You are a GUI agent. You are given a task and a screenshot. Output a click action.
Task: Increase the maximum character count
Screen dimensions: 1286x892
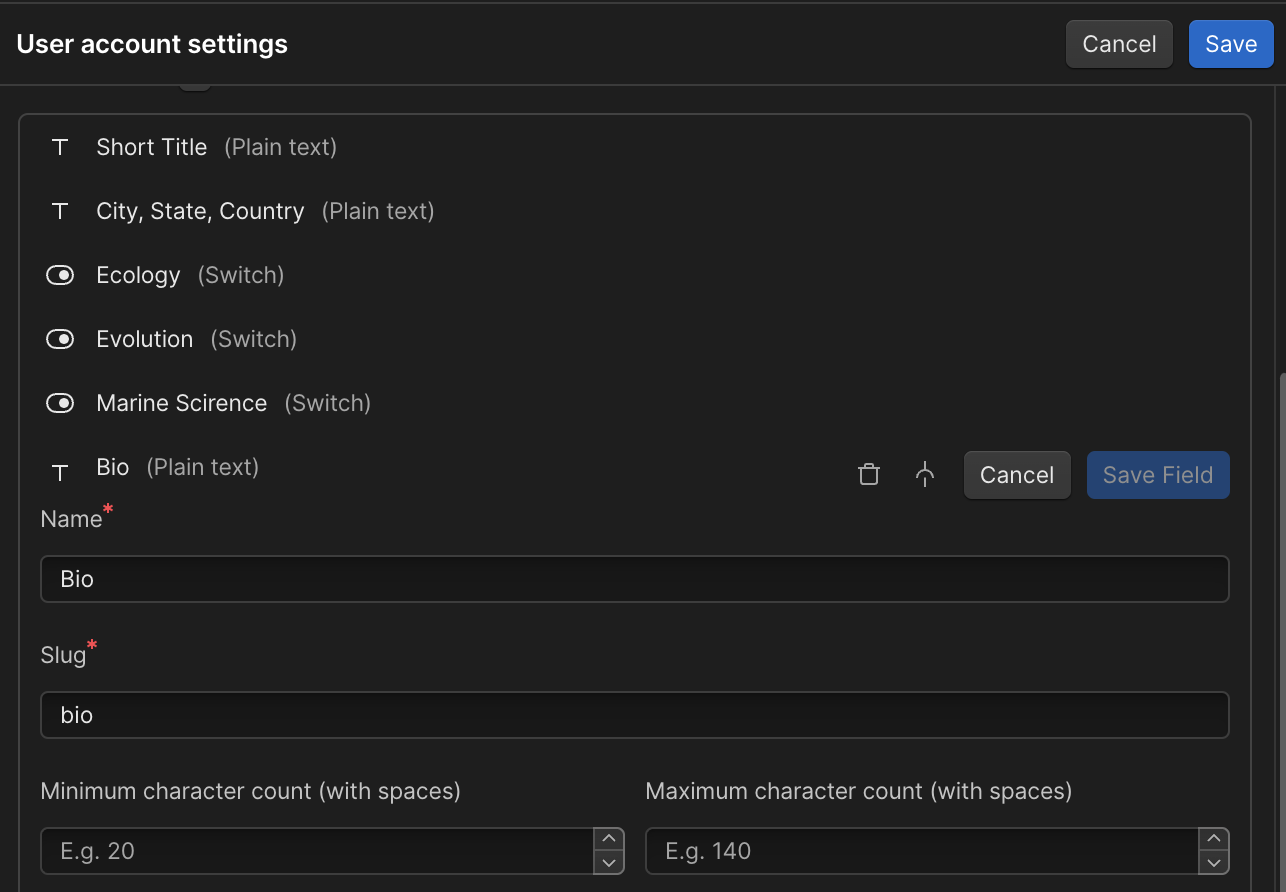point(1213,839)
